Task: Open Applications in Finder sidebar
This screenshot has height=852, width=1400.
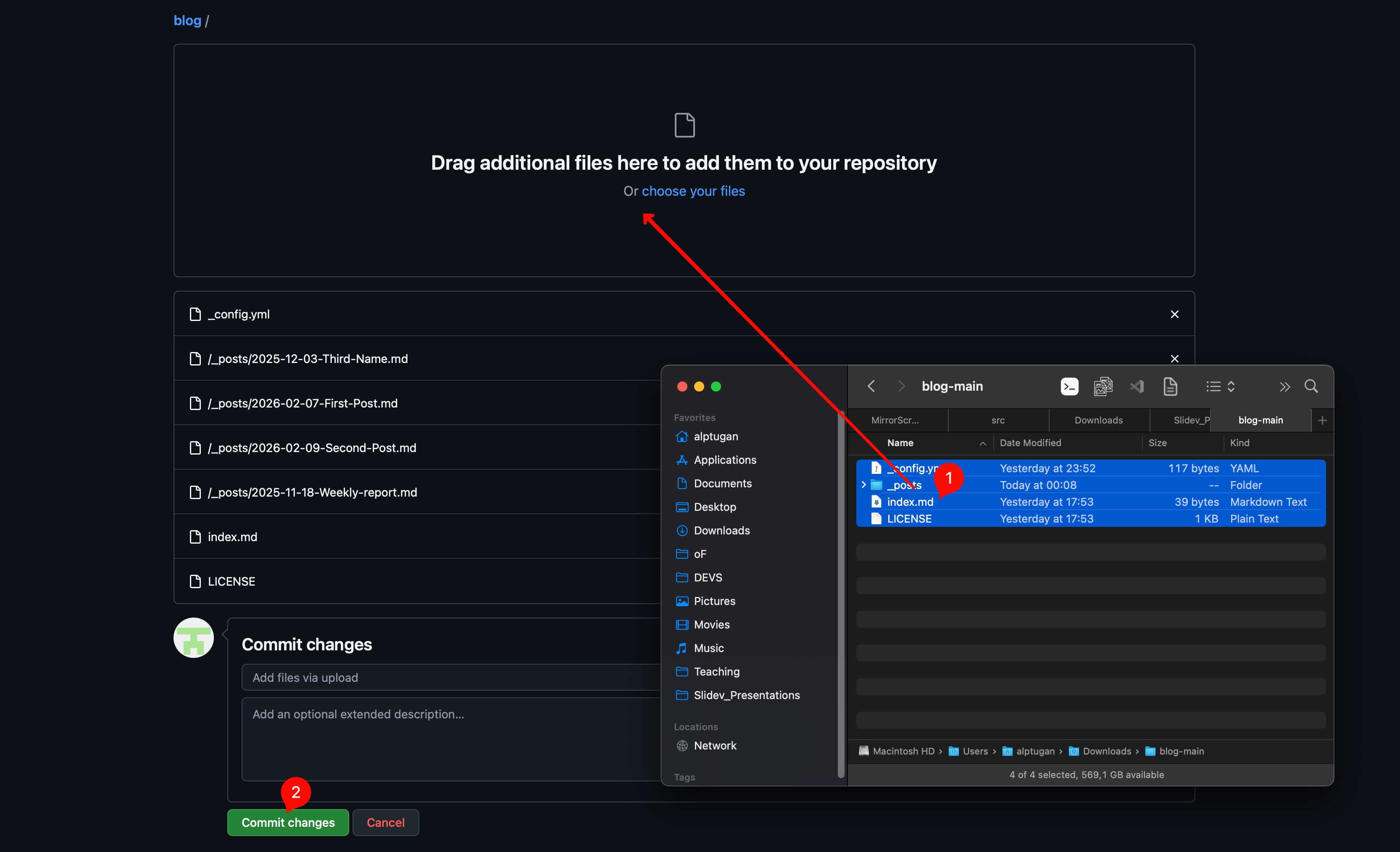Action: pyautogui.click(x=724, y=460)
